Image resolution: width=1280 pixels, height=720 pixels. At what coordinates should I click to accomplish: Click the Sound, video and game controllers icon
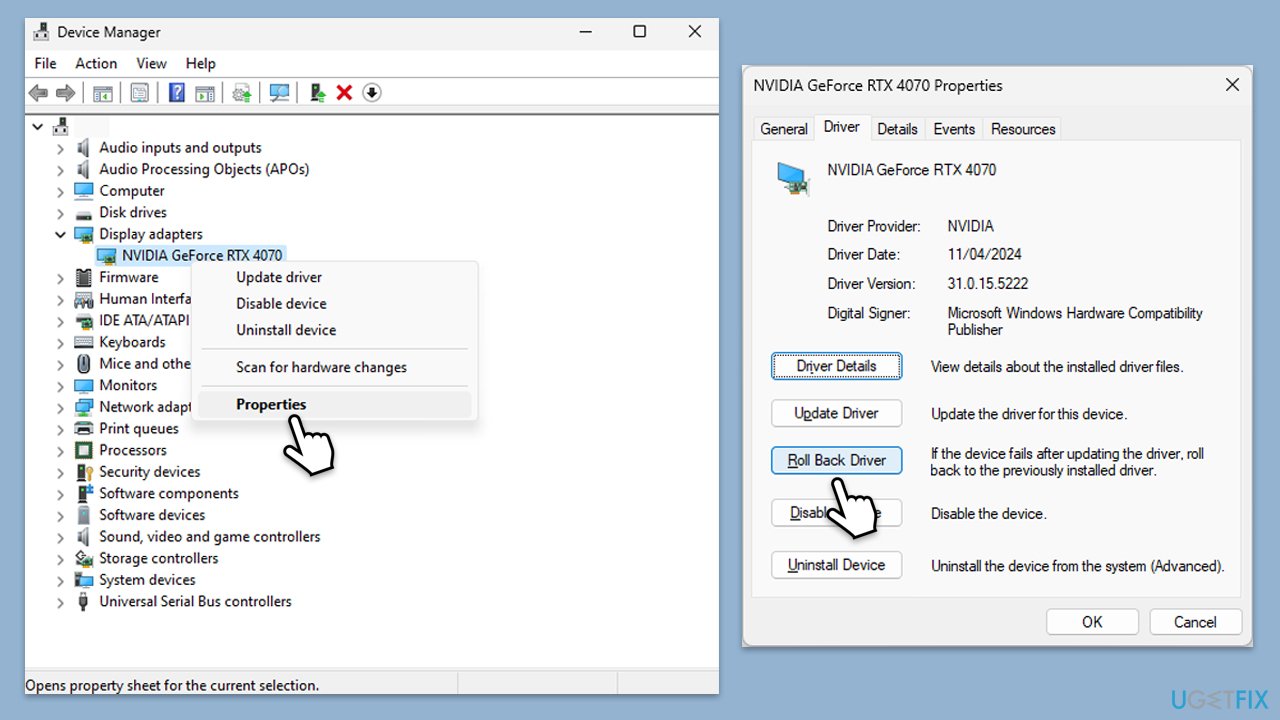pos(84,537)
